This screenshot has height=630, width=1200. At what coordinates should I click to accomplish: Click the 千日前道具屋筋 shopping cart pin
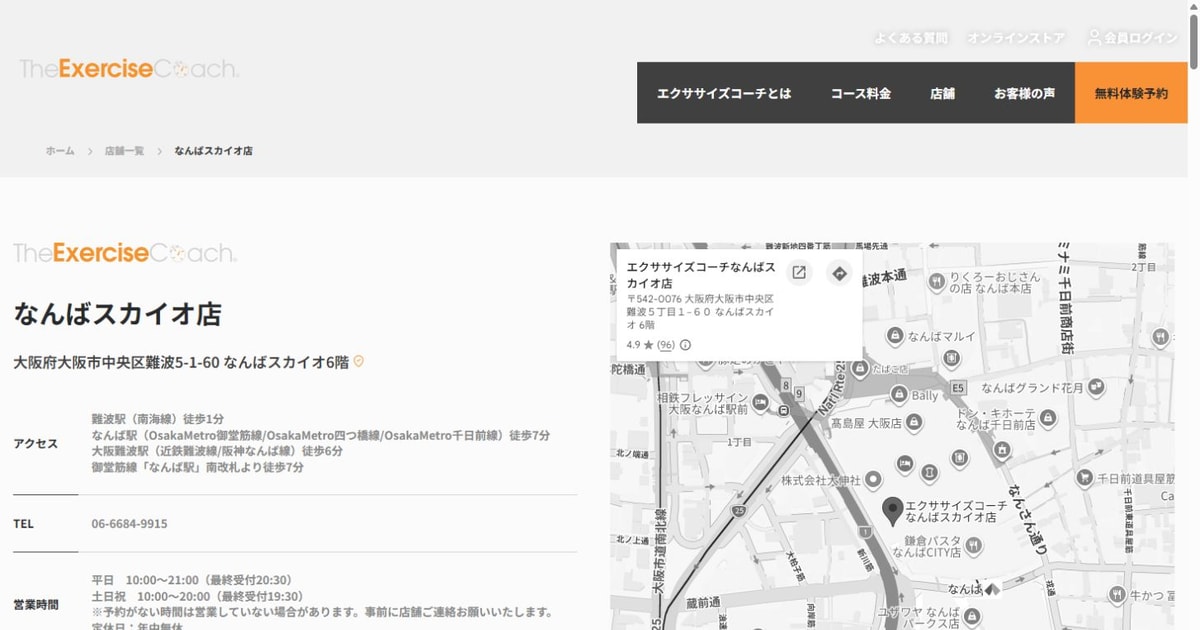click(1084, 479)
